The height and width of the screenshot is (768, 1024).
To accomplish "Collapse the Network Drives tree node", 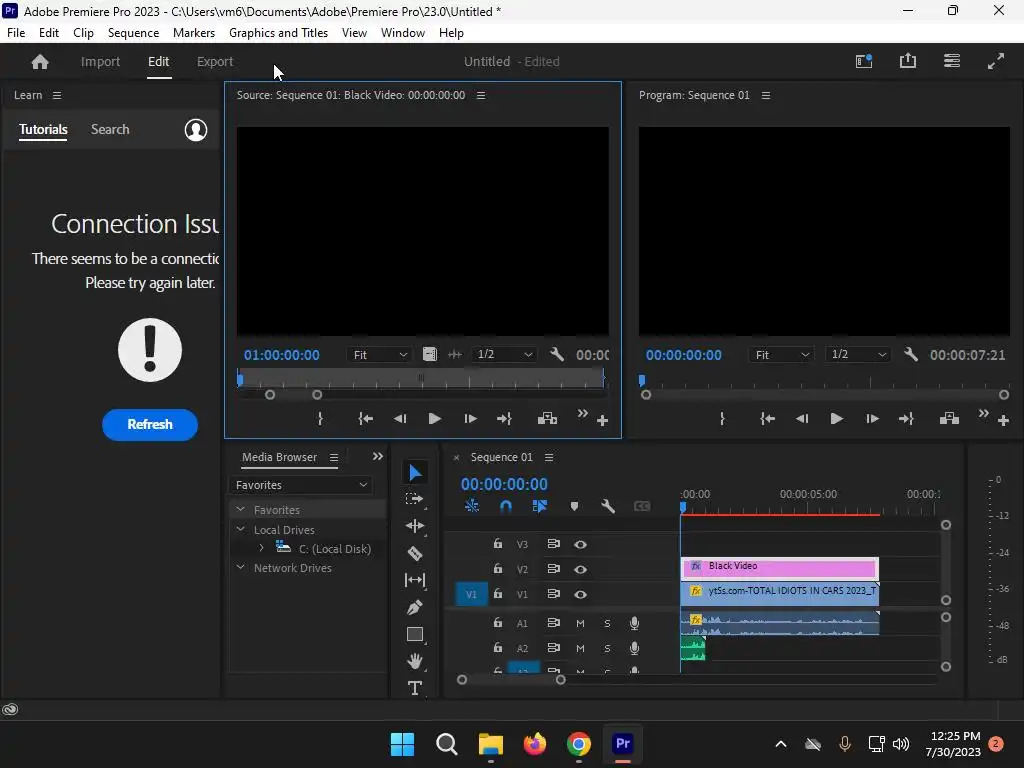I will 240,567.
